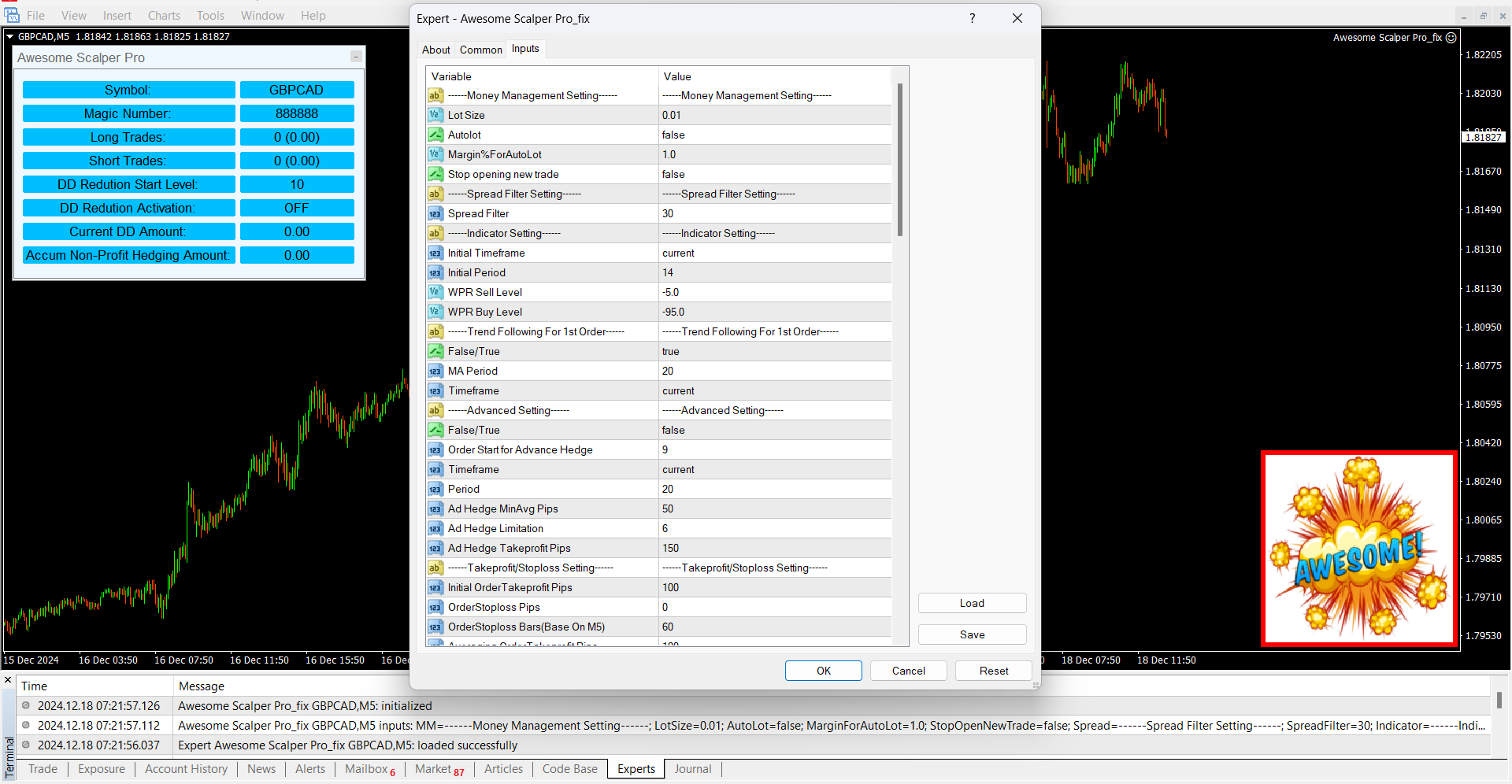
Task: Click the Money Management Setting string icon
Action: (435, 95)
